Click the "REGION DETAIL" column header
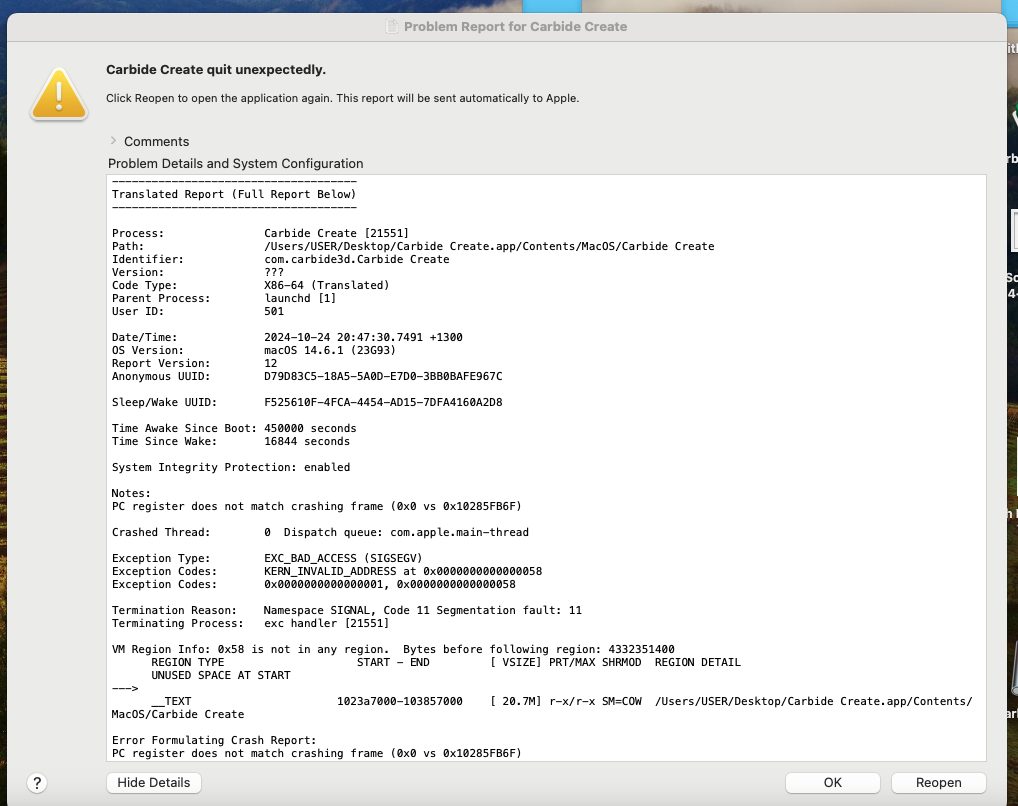This screenshot has width=1018, height=806. click(698, 662)
